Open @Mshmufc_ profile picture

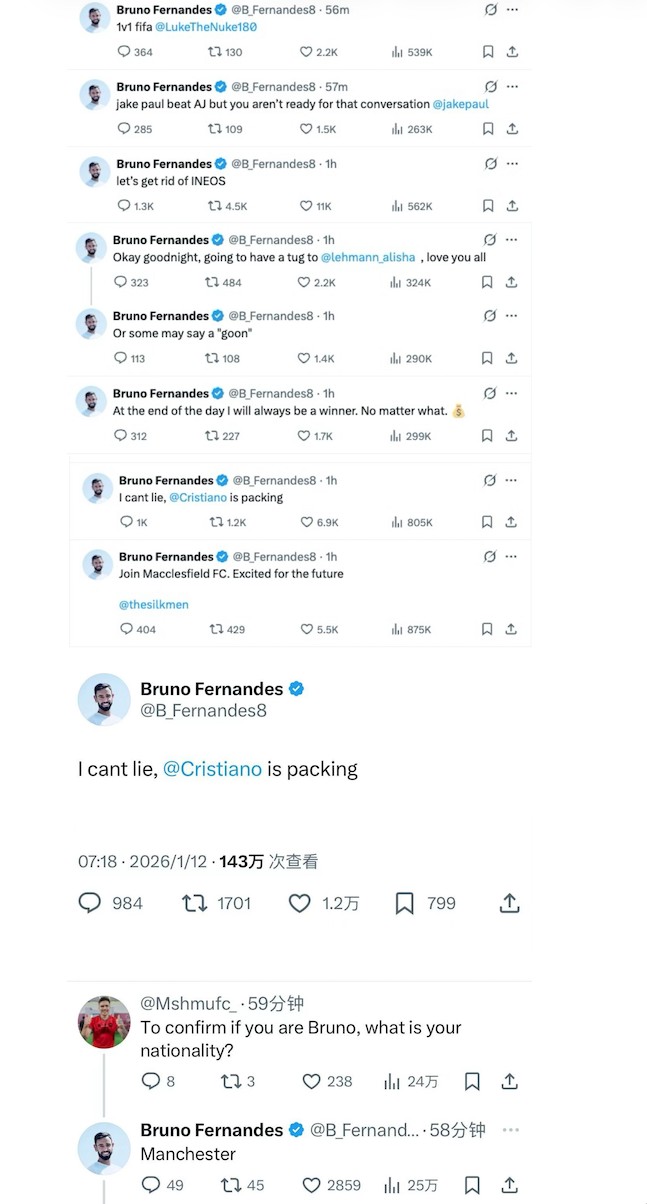click(x=104, y=1021)
